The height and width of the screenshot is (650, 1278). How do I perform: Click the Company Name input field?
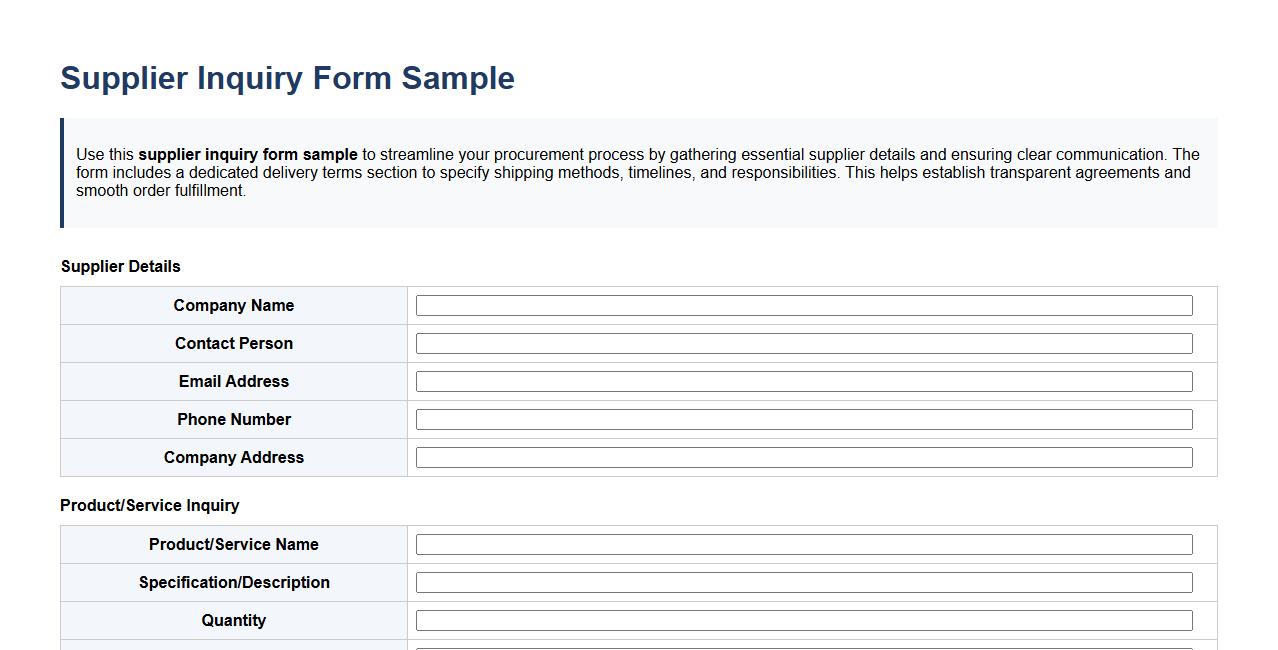(x=803, y=305)
